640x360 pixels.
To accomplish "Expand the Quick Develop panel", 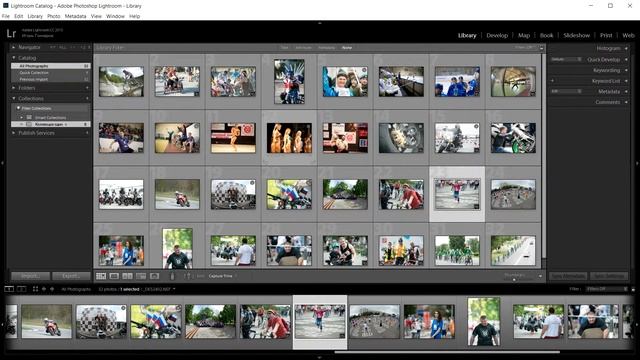I will [x=627, y=60].
